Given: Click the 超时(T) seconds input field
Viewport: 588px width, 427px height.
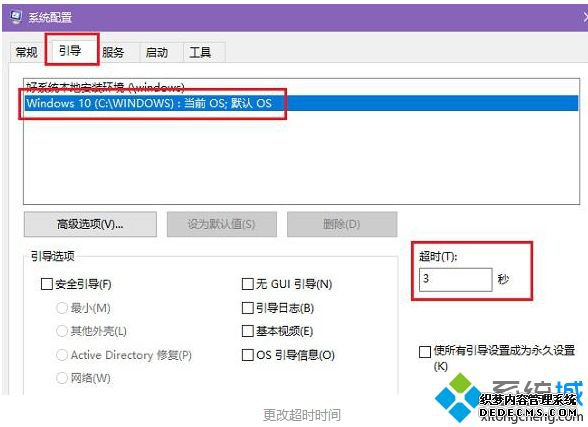Looking at the screenshot, I should coord(455,279).
